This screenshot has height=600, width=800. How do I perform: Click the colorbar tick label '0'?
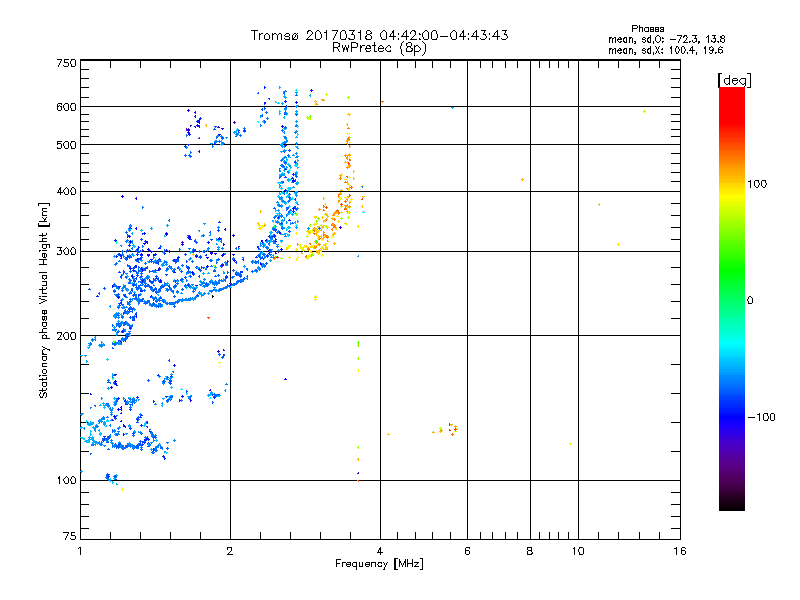(749, 301)
